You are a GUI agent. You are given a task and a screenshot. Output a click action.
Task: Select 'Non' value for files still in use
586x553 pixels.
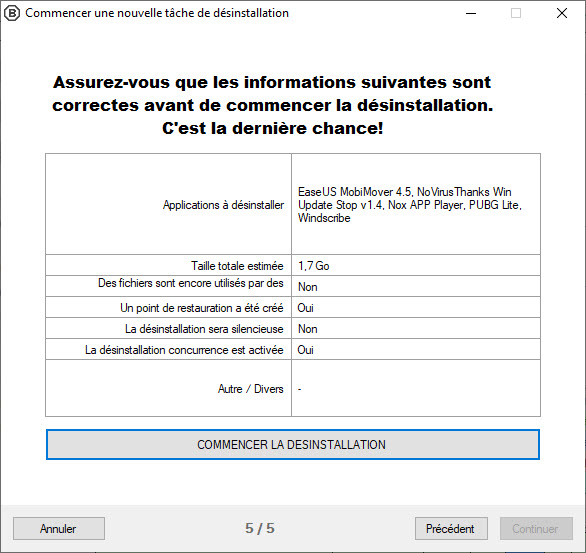coord(308,287)
